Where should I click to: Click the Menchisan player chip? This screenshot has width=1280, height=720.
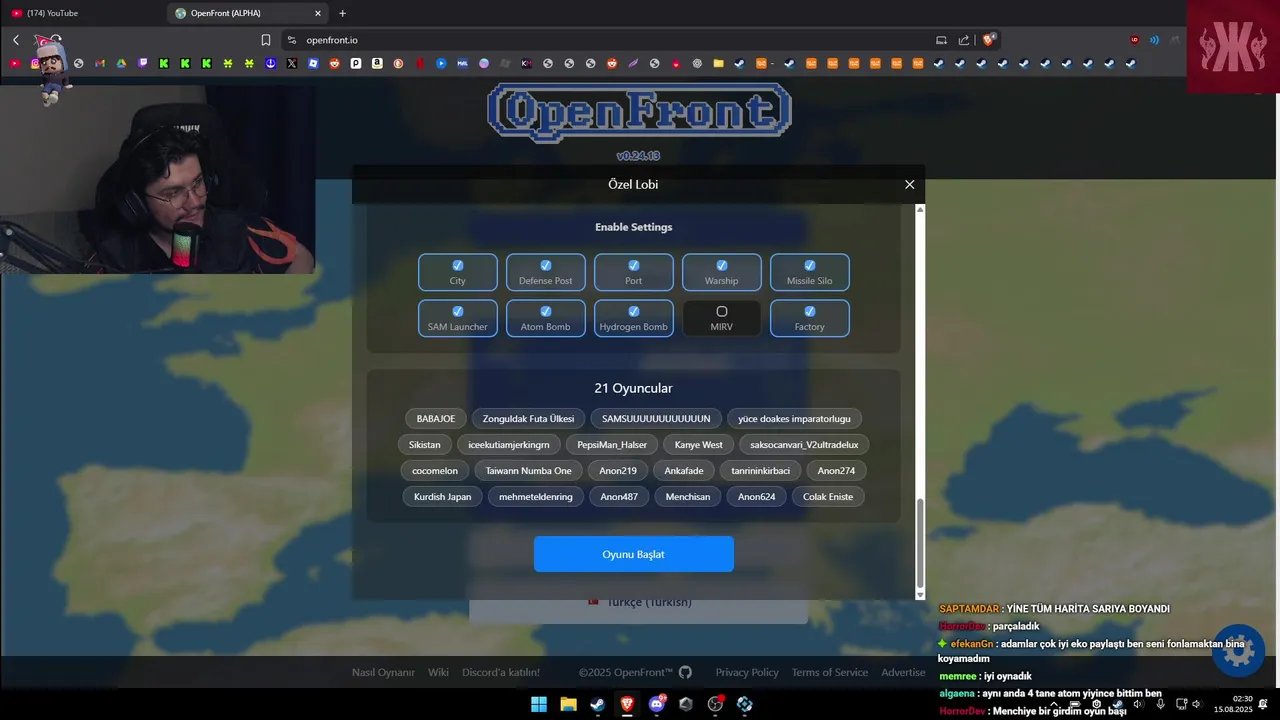point(688,496)
